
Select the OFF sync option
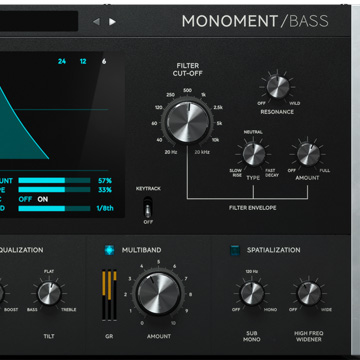(x=25, y=199)
